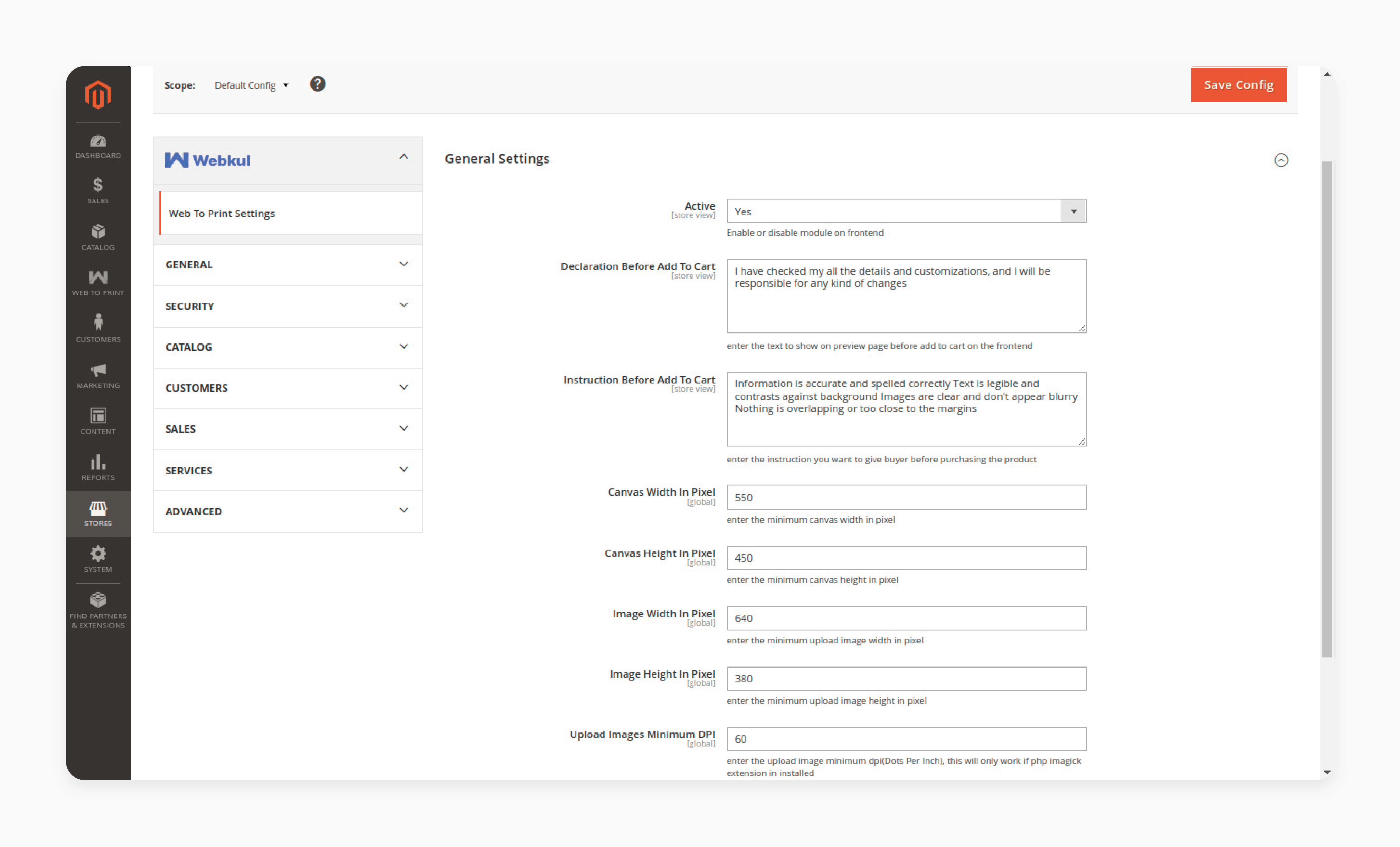Expand the GENERAL config section
Viewport: 1400px width, 847px height.
pyautogui.click(x=287, y=265)
